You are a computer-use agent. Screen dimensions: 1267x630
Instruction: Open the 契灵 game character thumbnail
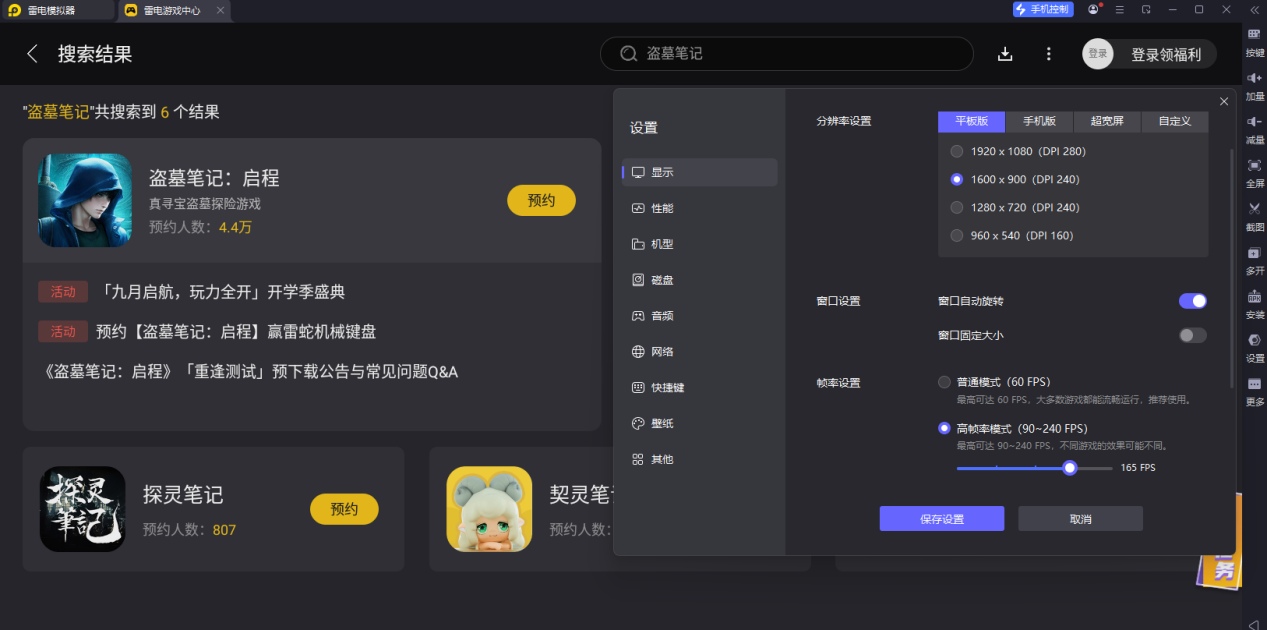(489, 509)
